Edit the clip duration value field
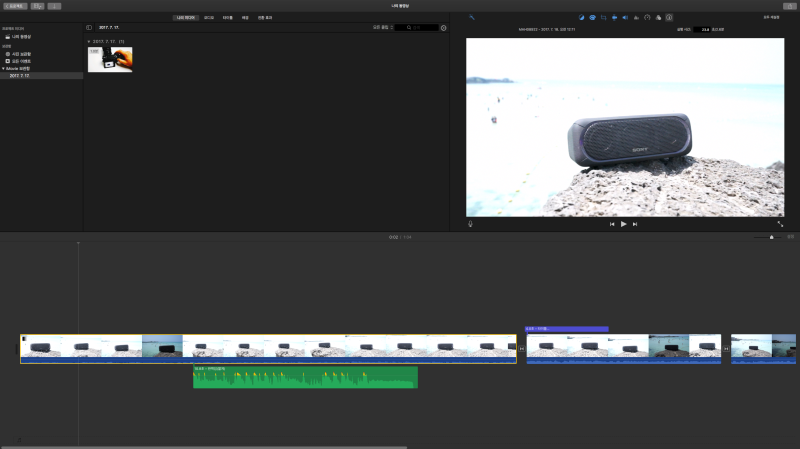This screenshot has height=449, width=800. click(702, 30)
